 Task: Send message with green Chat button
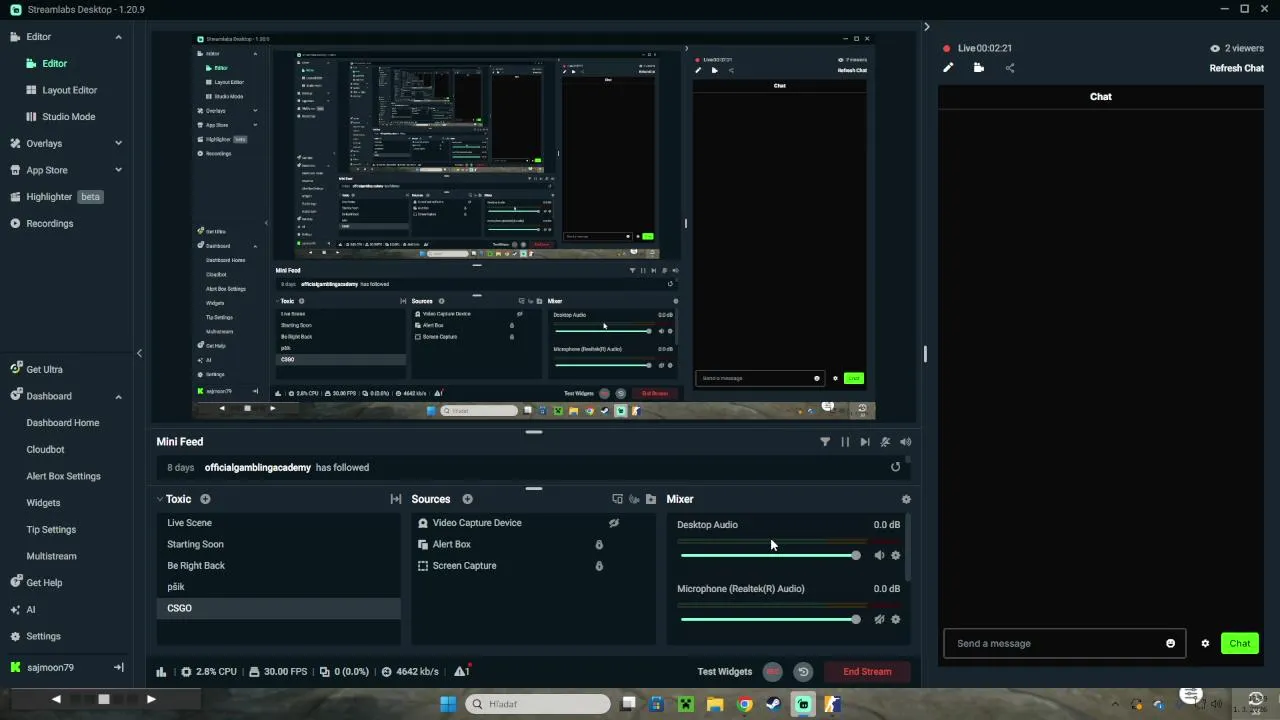pos(1240,643)
